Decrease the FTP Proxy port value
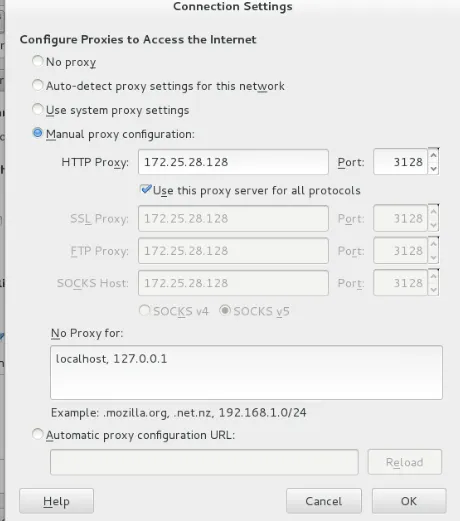The width and height of the screenshot is (460, 521). click(433, 257)
